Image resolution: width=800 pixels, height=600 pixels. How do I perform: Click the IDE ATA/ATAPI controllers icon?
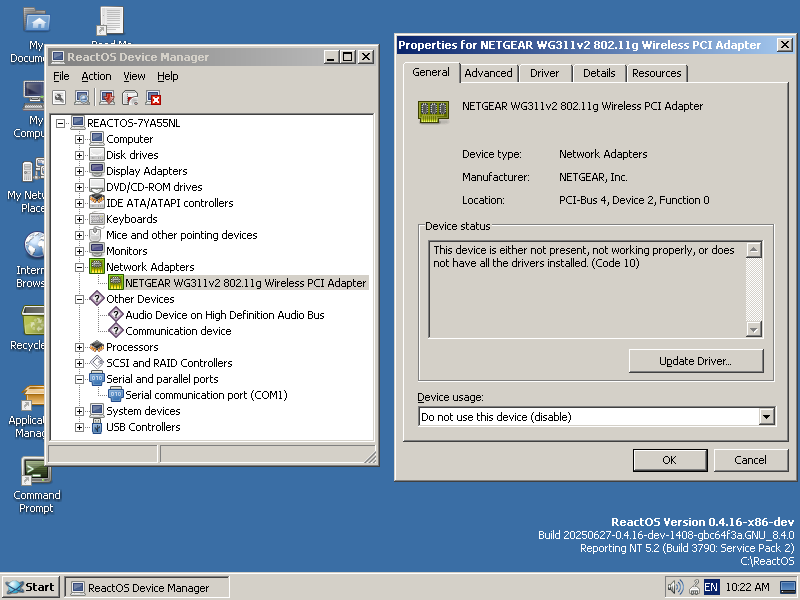(96, 203)
